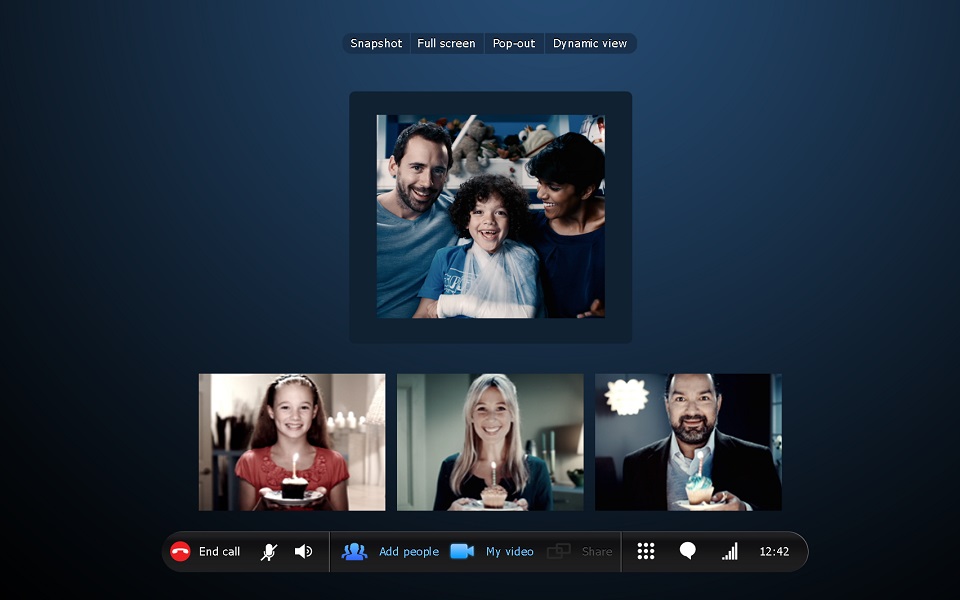Click the My video text label
The width and height of the screenshot is (960, 600).
pyautogui.click(x=510, y=551)
